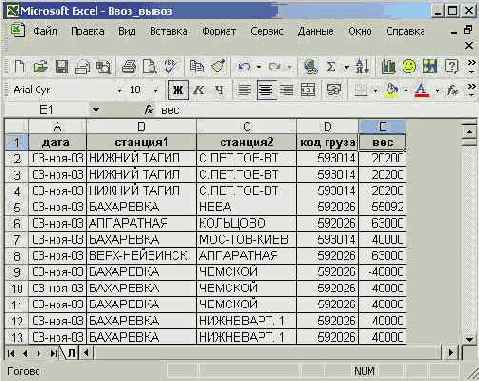Click the Format Painter brush icon
Viewport: 479px width, 381px height.
click(218, 66)
